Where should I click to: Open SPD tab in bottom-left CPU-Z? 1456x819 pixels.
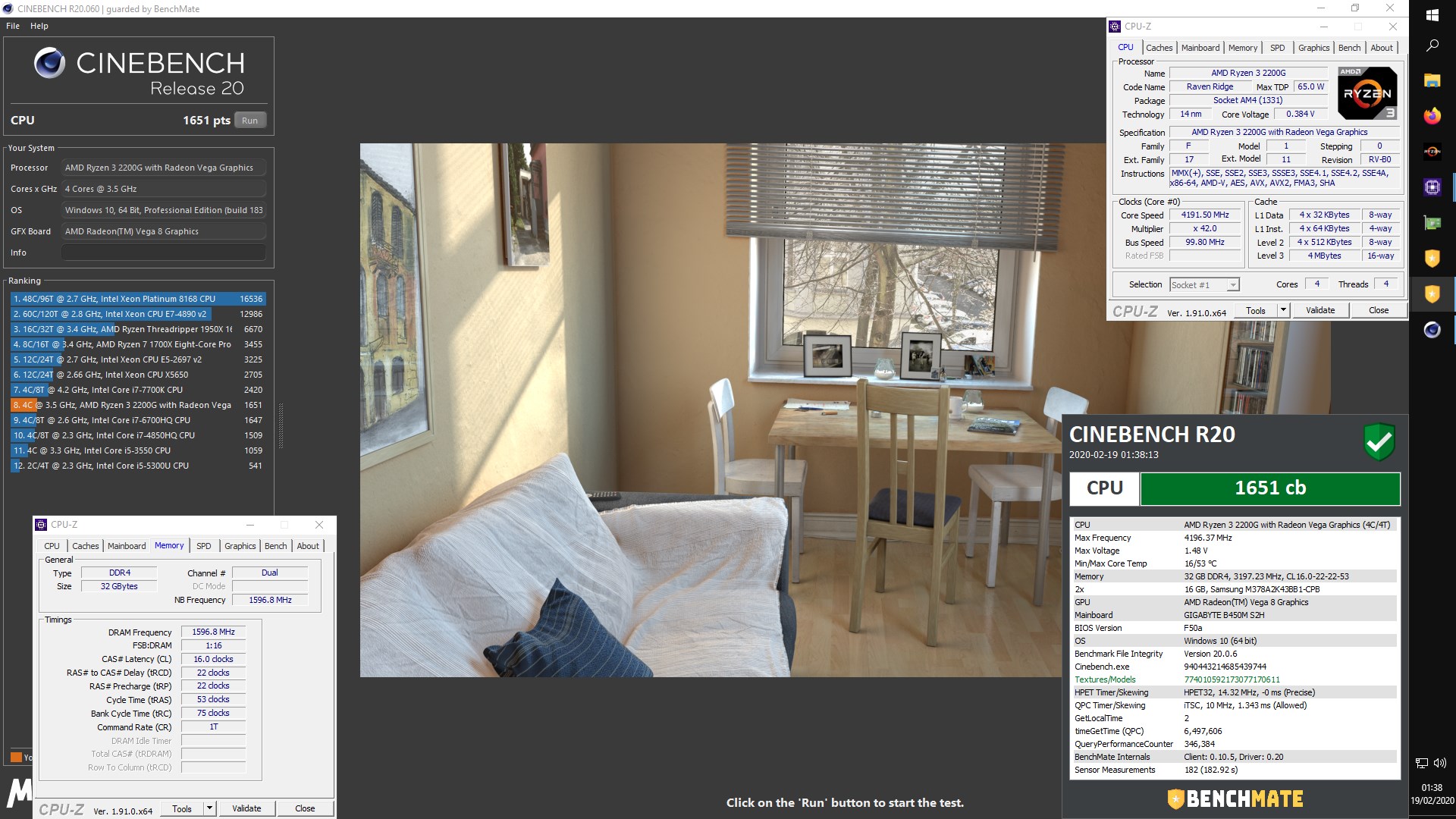(204, 546)
